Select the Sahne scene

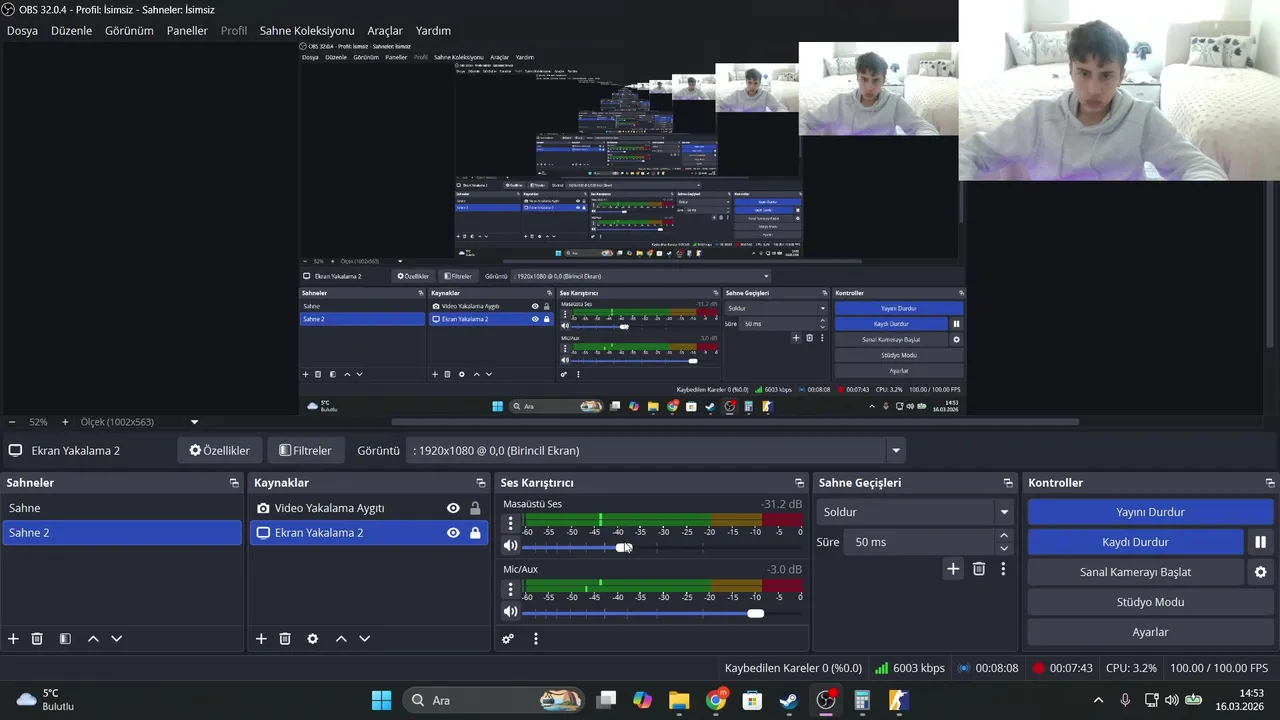[x=121, y=508]
